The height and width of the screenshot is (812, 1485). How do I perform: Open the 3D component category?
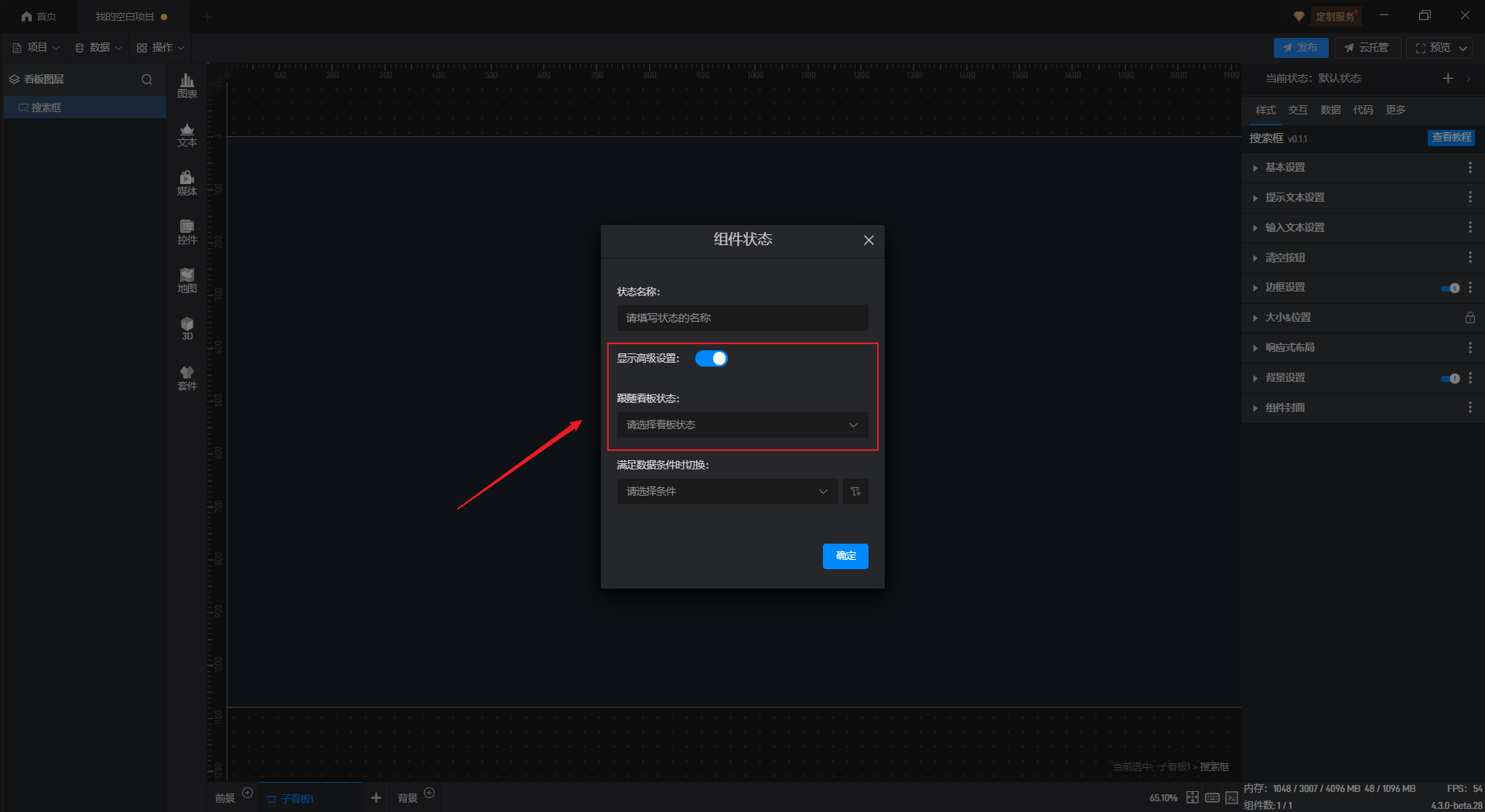click(187, 329)
